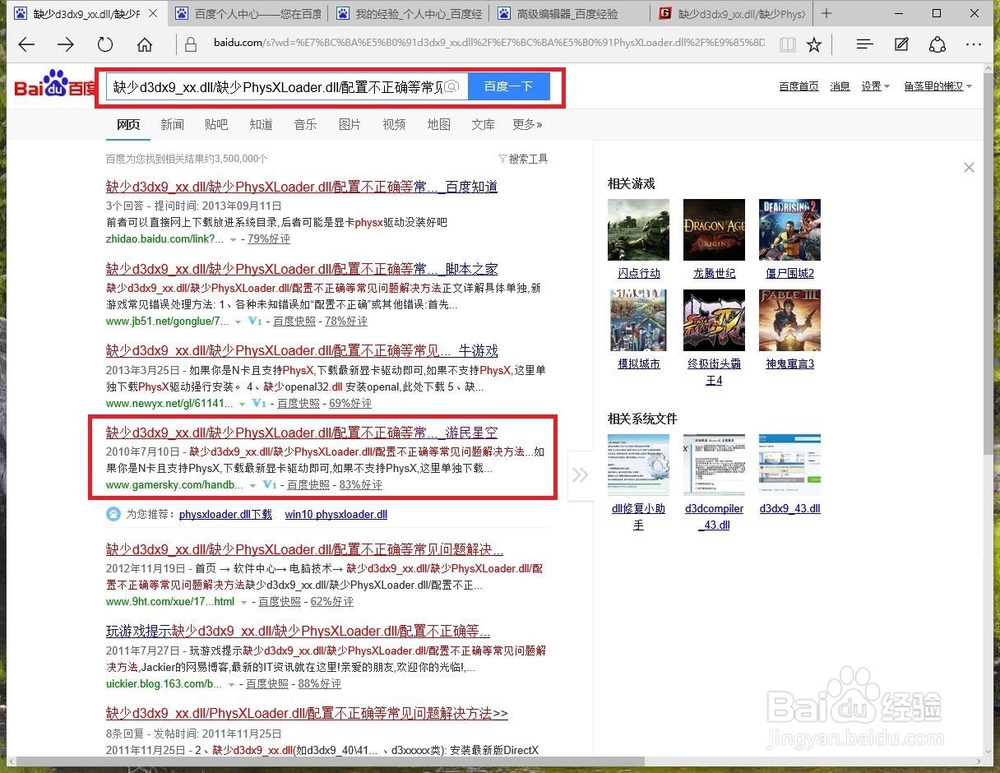Click the Baidu logo
This screenshot has width=1000, height=773.
pyautogui.click(x=54, y=84)
